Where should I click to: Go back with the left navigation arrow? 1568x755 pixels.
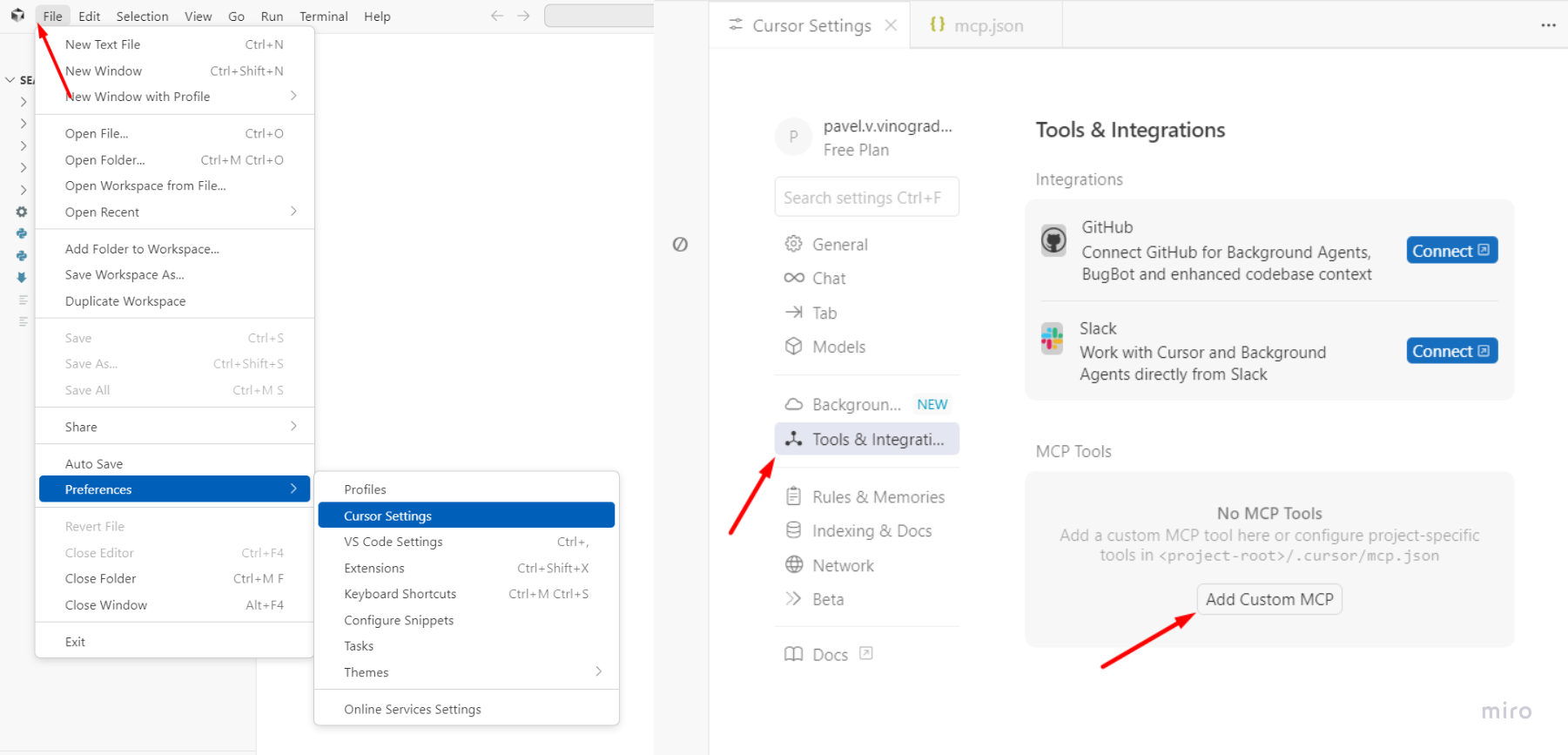pos(497,16)
